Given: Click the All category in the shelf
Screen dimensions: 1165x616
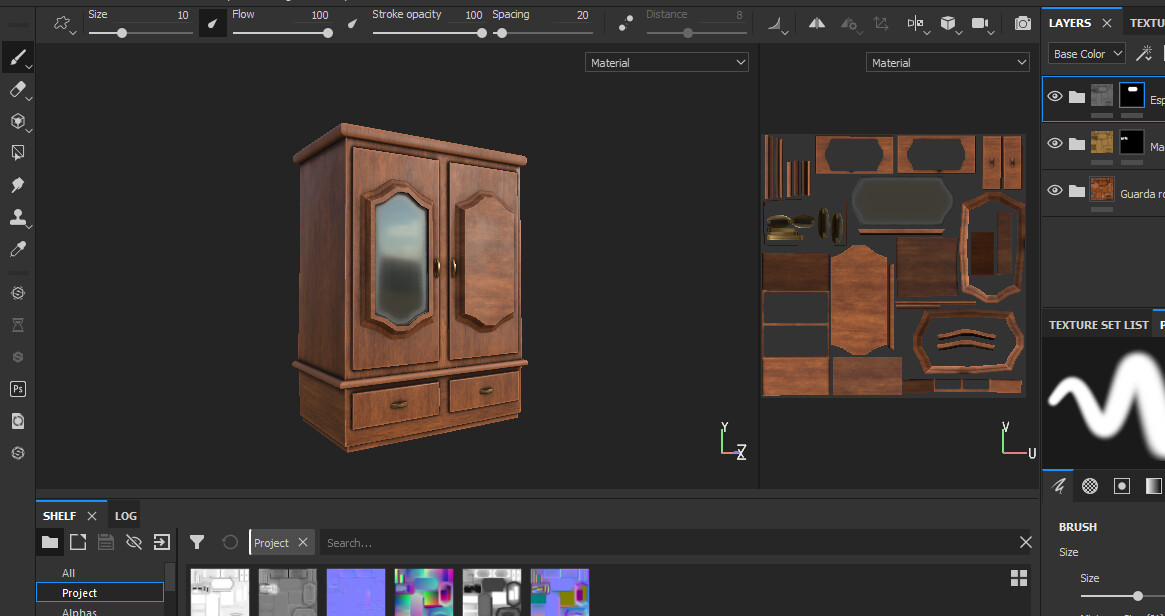Looking at the screenshot, I should click(x=67, y=572).
